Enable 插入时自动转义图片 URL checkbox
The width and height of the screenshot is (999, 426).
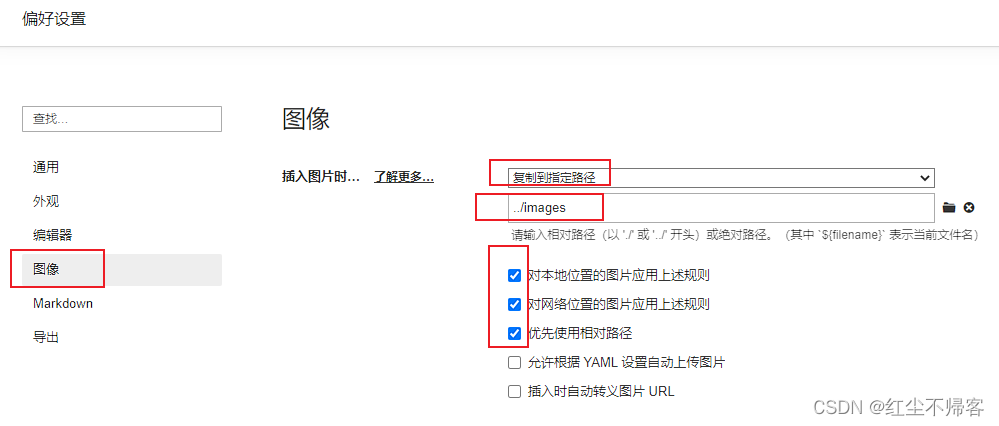pos(514,392)
